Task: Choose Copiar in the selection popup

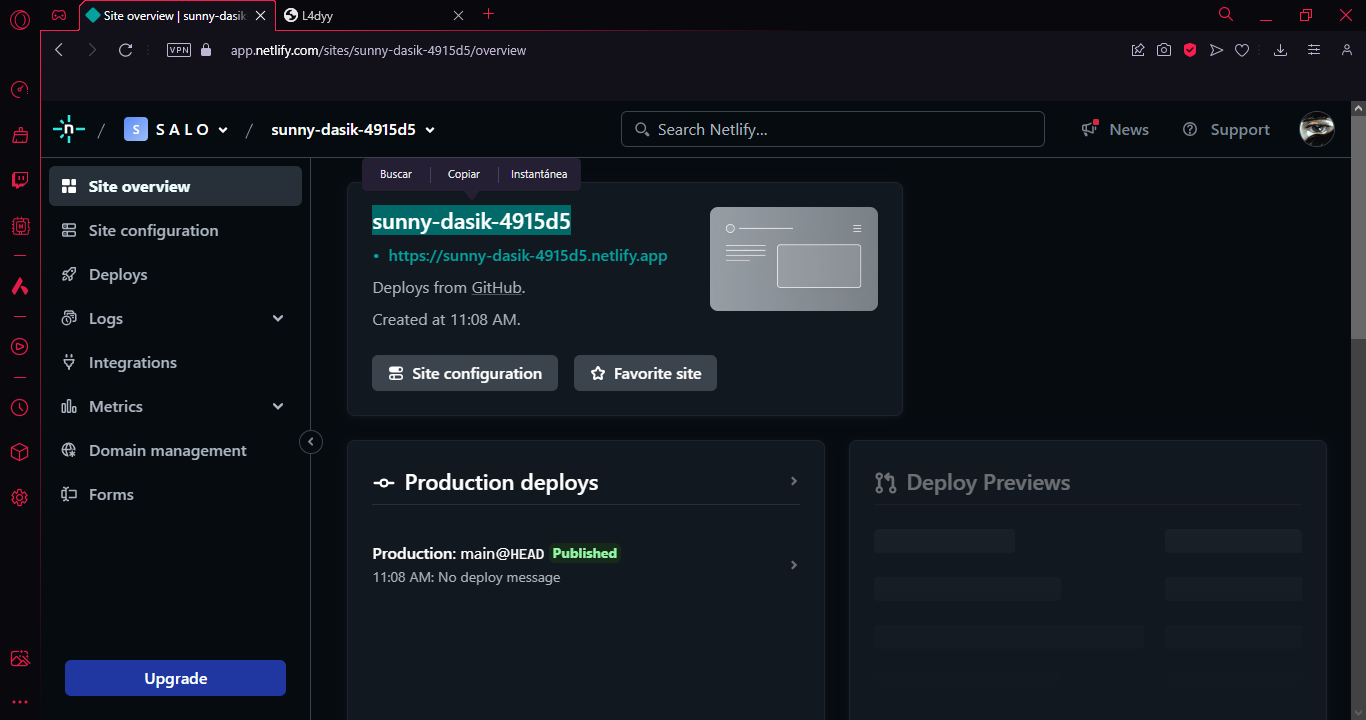Action: point(464,174)
